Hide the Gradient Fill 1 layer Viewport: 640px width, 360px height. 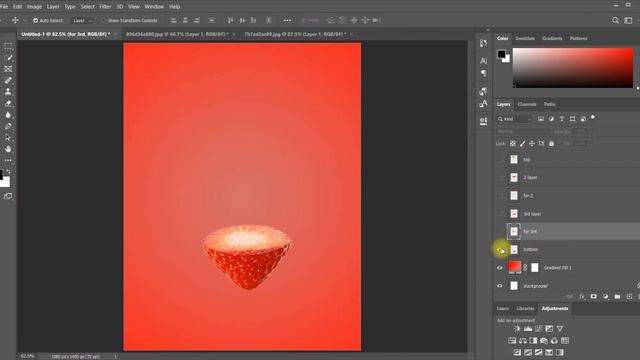[500, 268]
